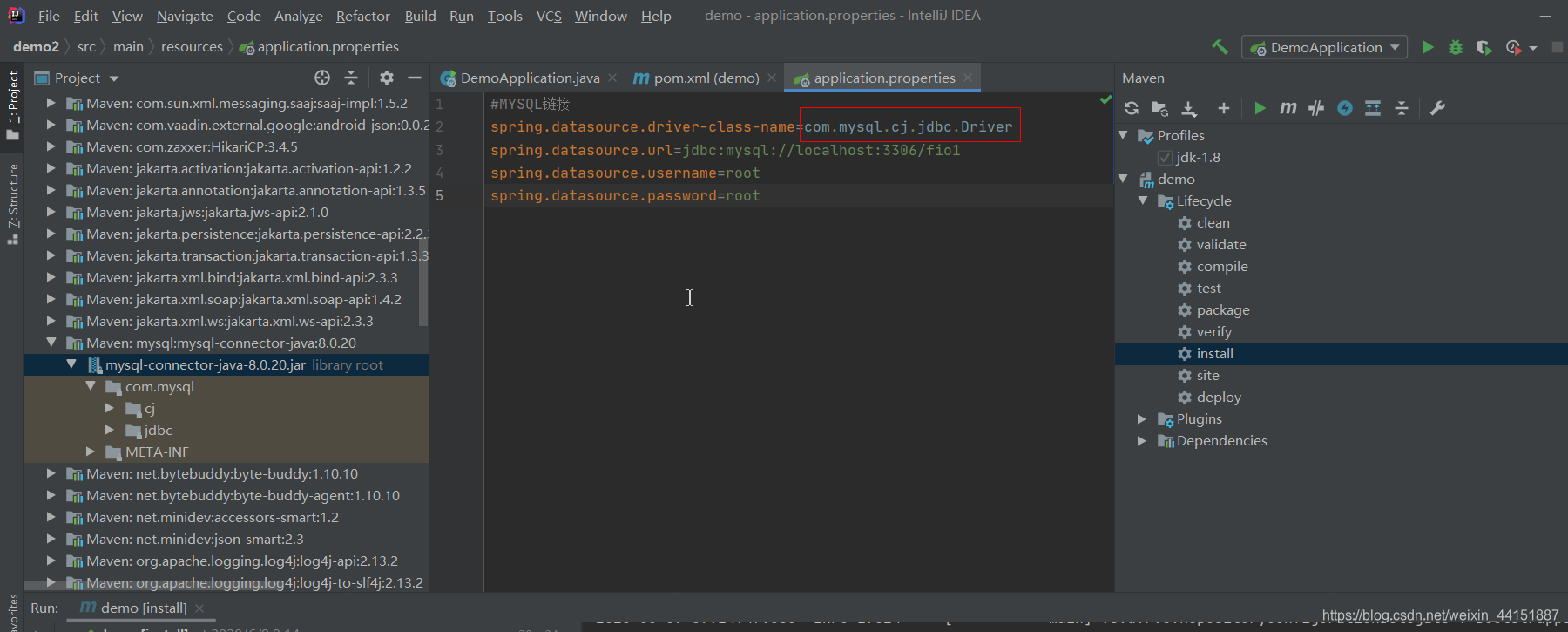Run selected Maven build
Image resolution: width=1568 pixels, height=632 pixels.
pos(1260,108)
